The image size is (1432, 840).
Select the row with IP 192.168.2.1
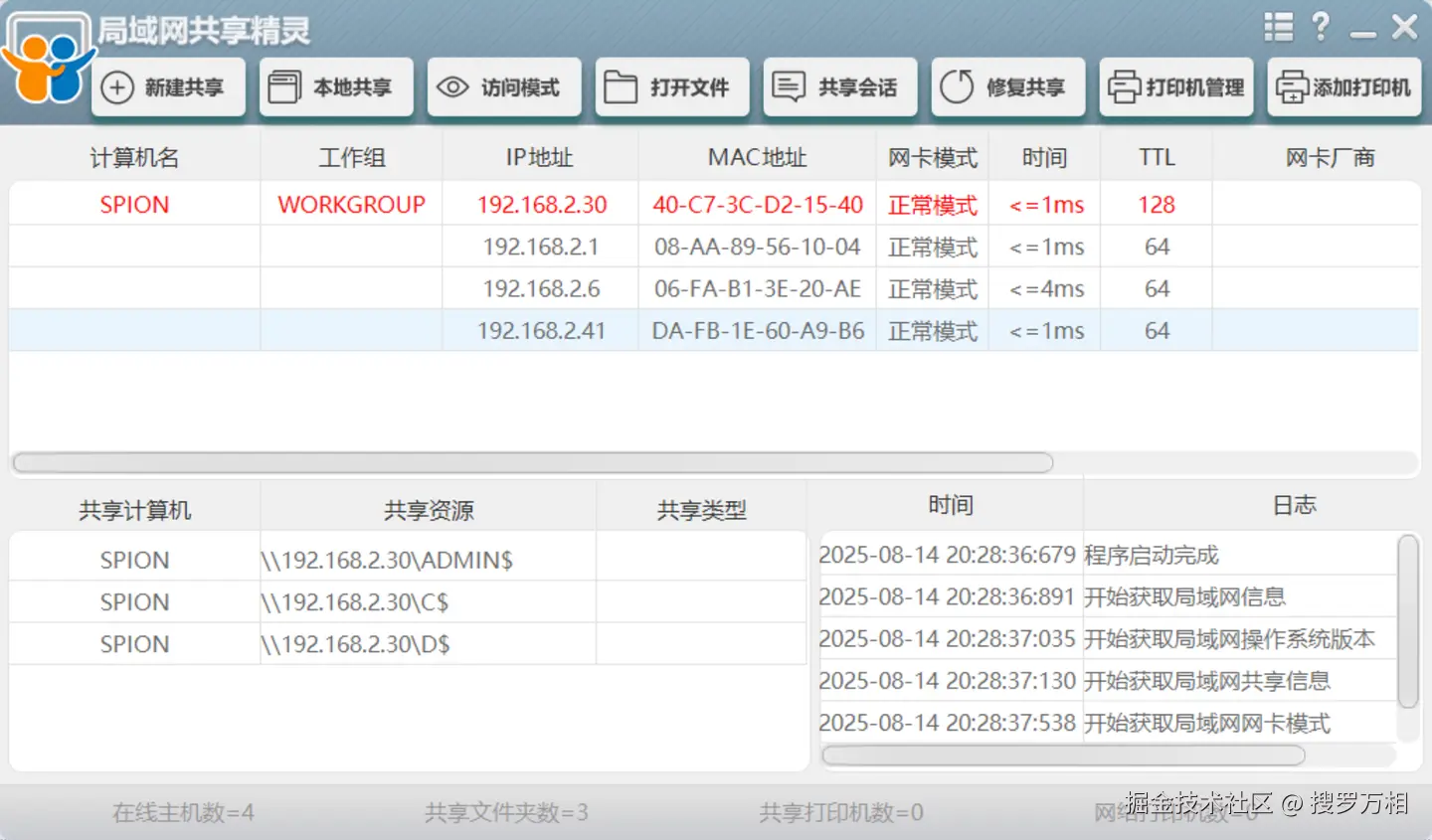point(714,247)
